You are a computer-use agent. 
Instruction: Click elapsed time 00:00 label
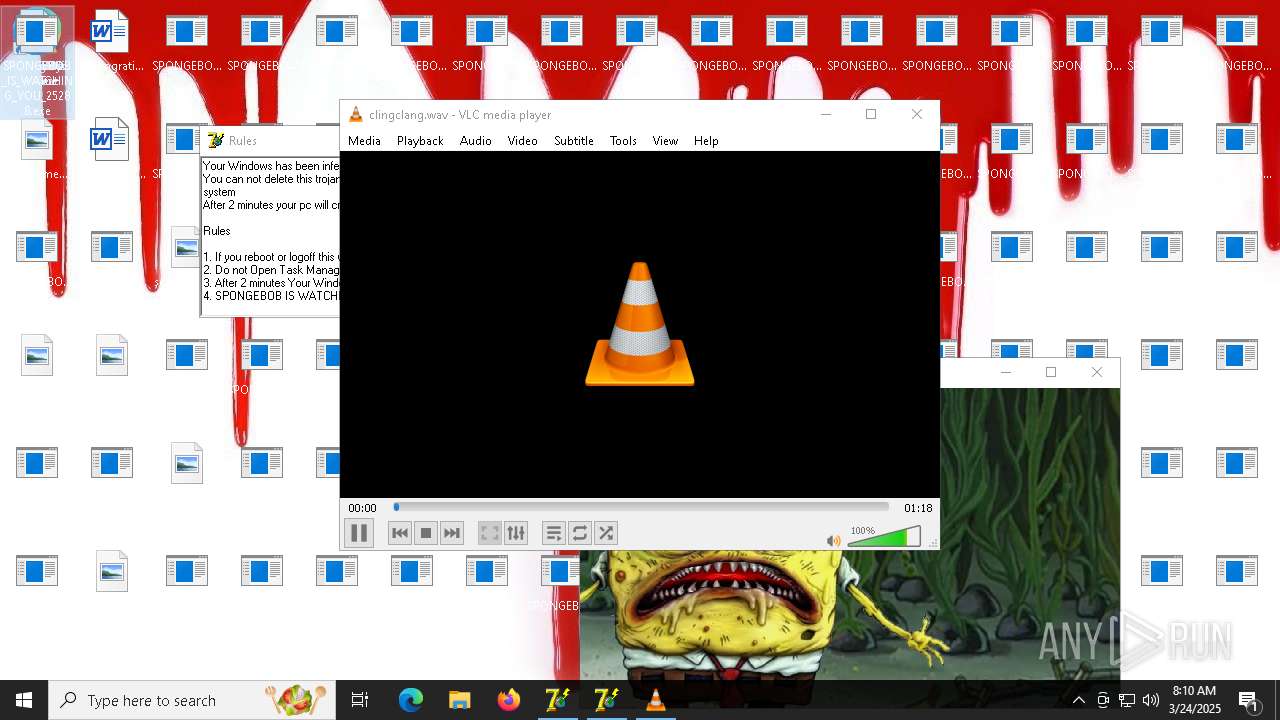pos(363,508)
